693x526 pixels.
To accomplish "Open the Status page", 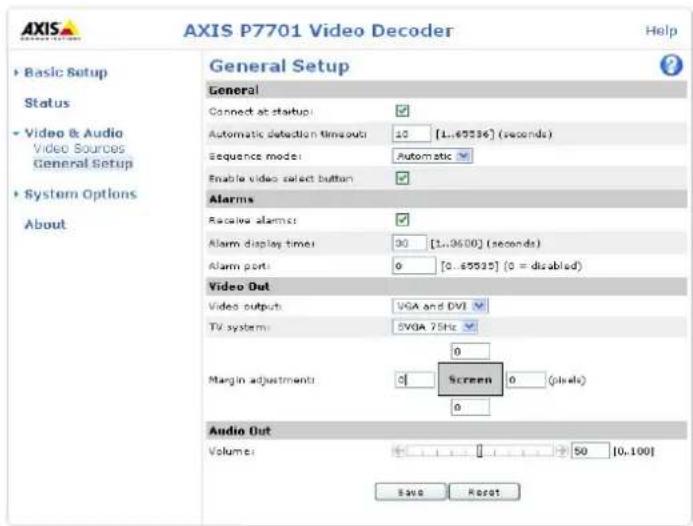I will point(47,103).
